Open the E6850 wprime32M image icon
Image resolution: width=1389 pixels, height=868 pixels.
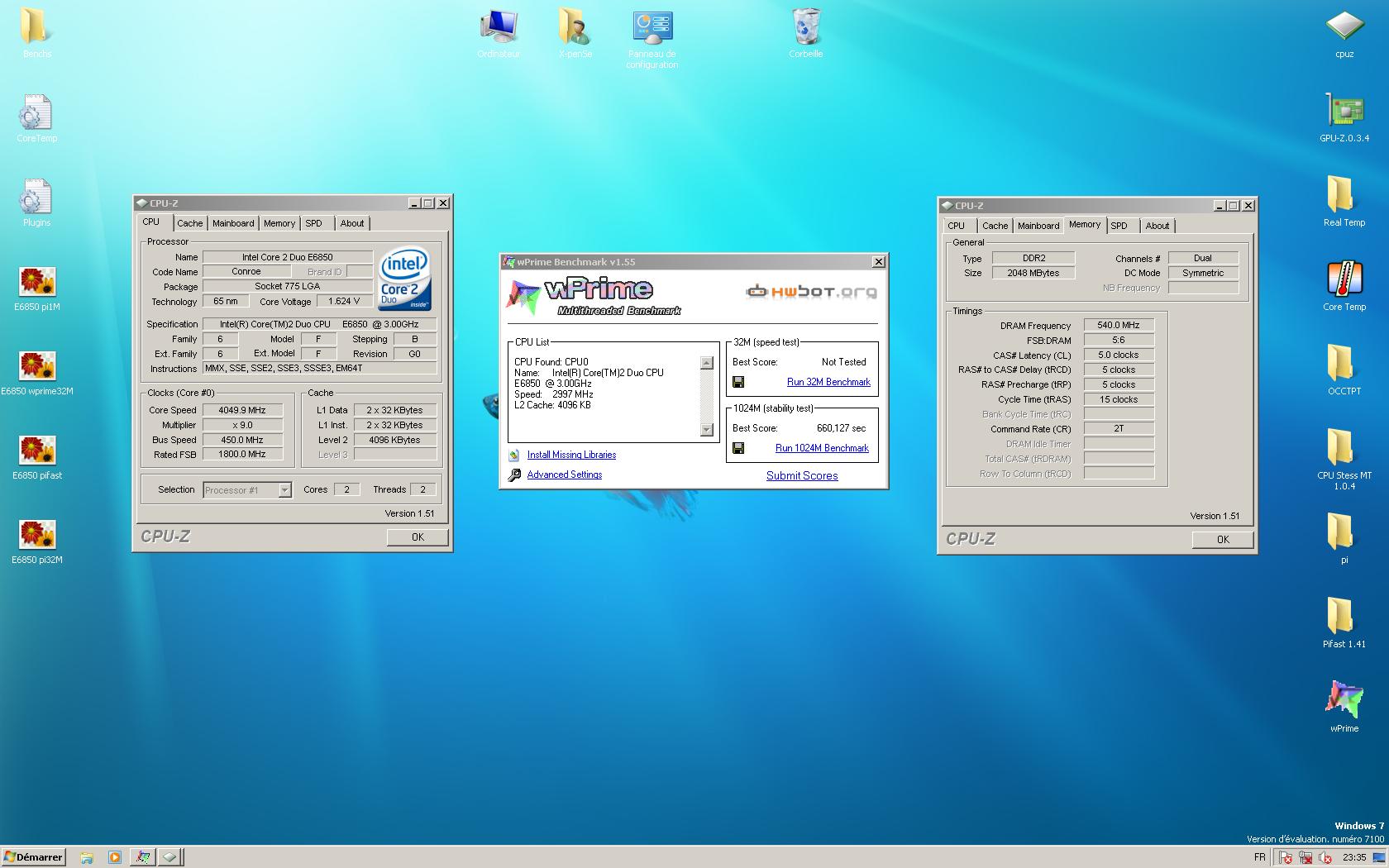[37, 371]
